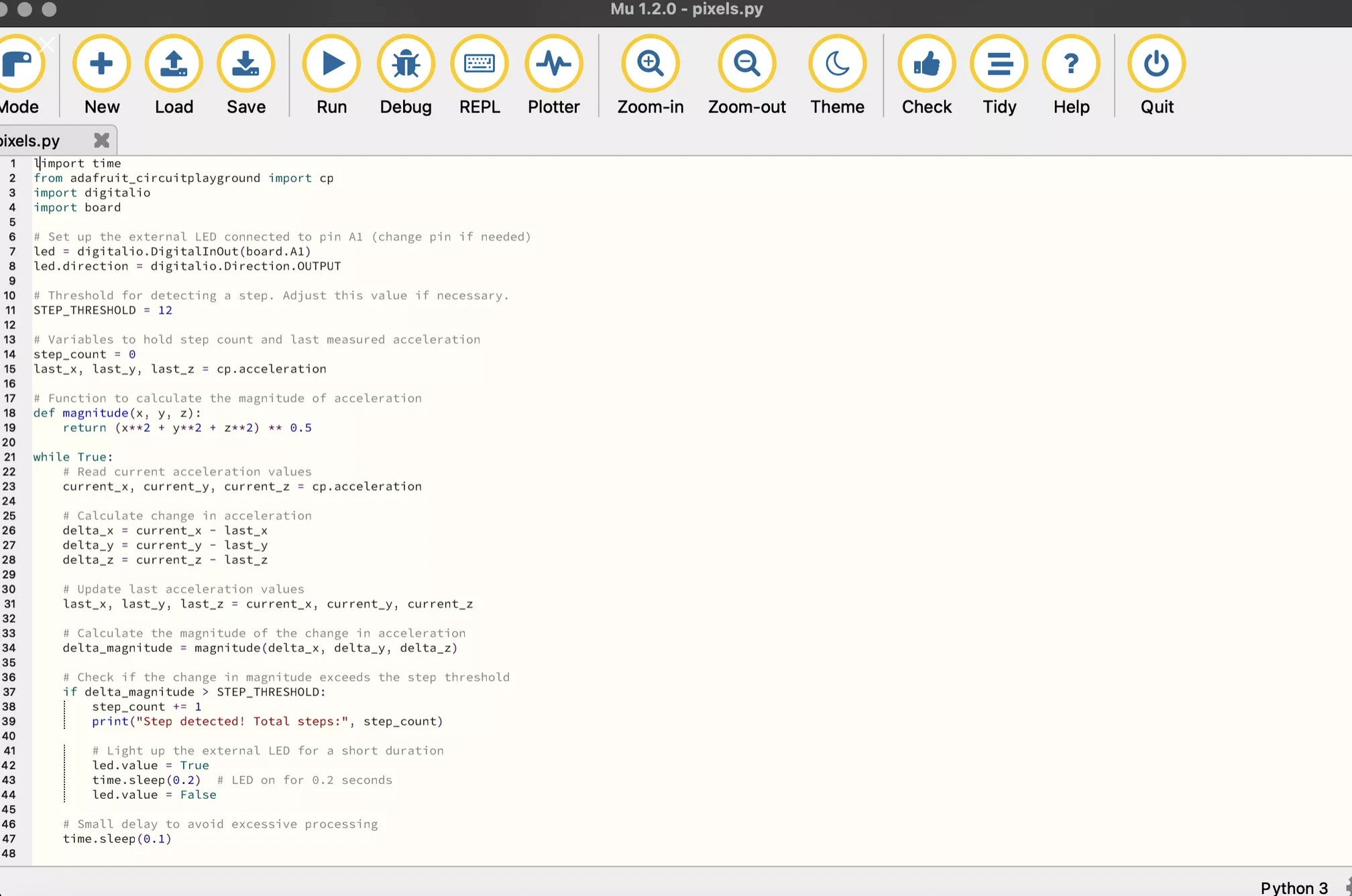
Task: Start the Debug tool
Action: point(406,75)
